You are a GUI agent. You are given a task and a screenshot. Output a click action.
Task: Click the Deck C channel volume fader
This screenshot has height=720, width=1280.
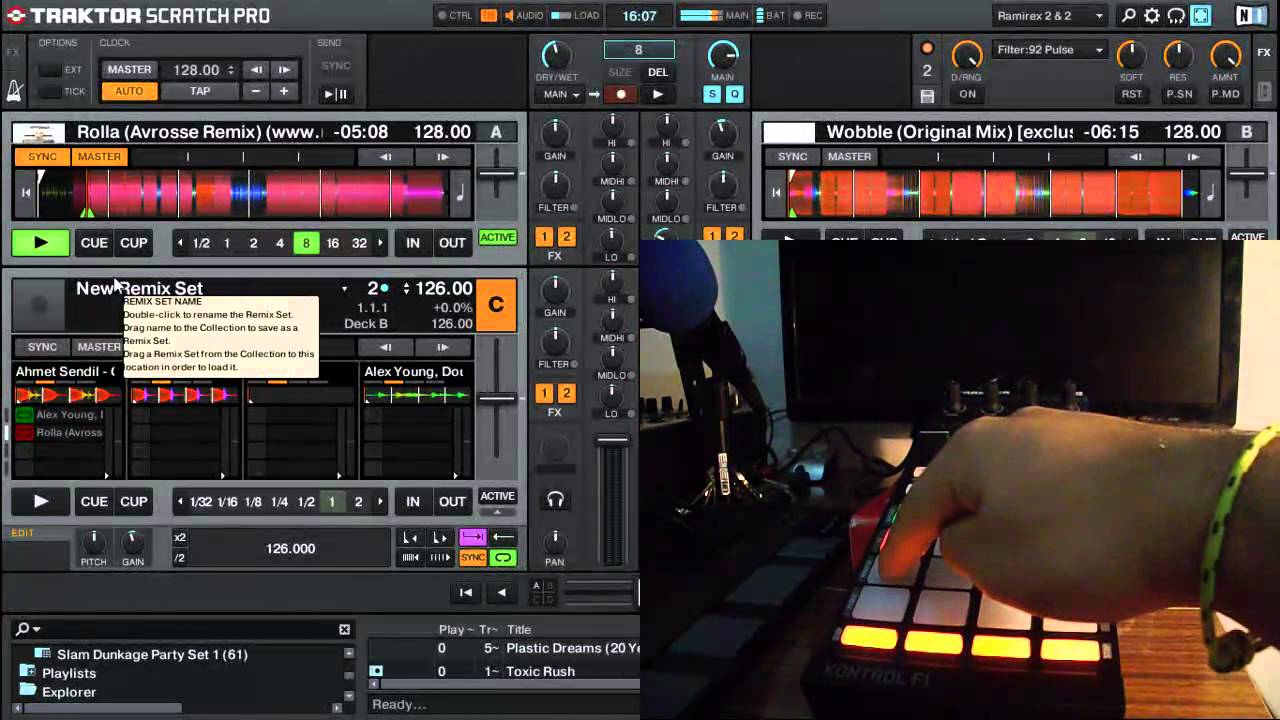click(x=612, y=440)
